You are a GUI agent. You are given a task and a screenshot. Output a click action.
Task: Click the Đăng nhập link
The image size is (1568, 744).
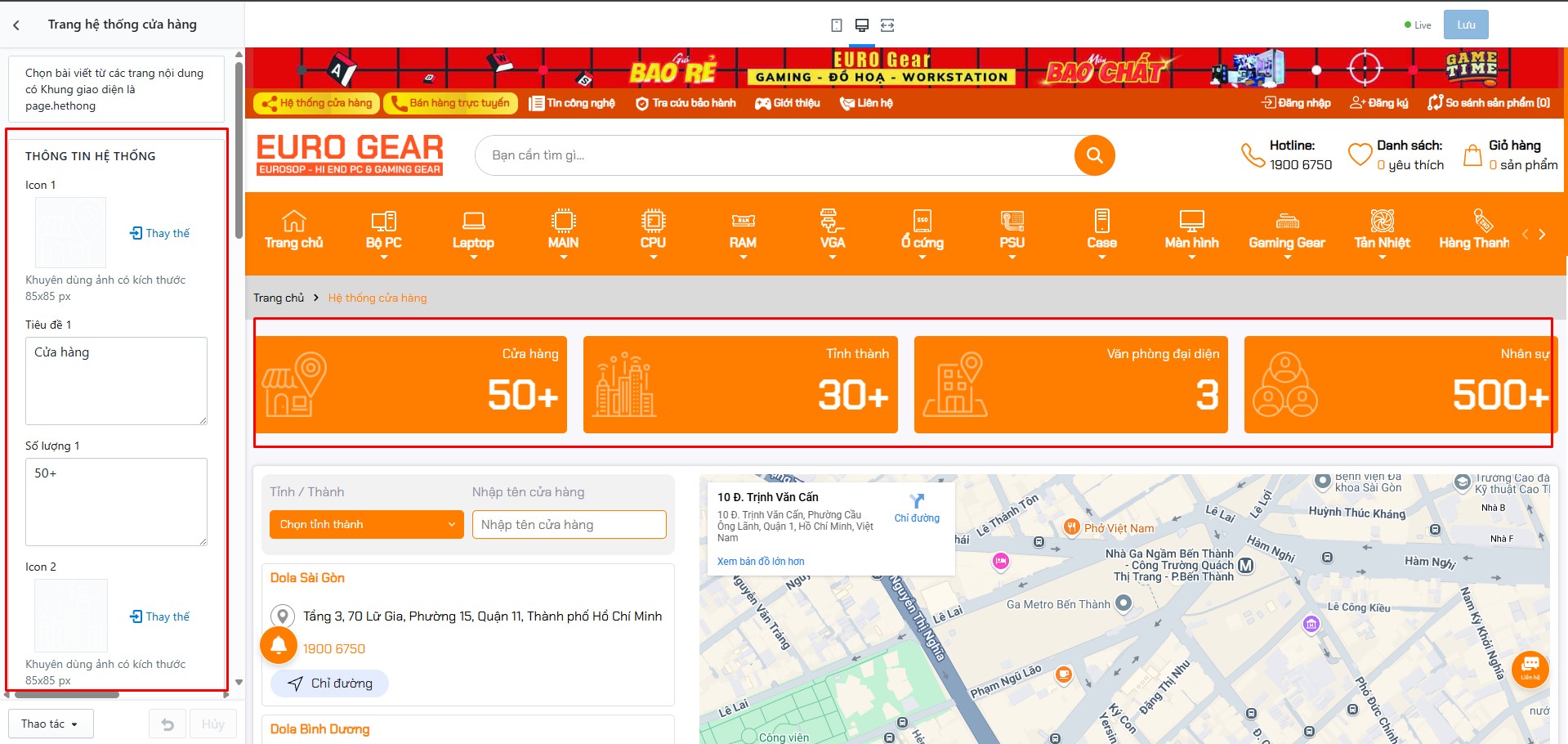[x=1297, y=103]
